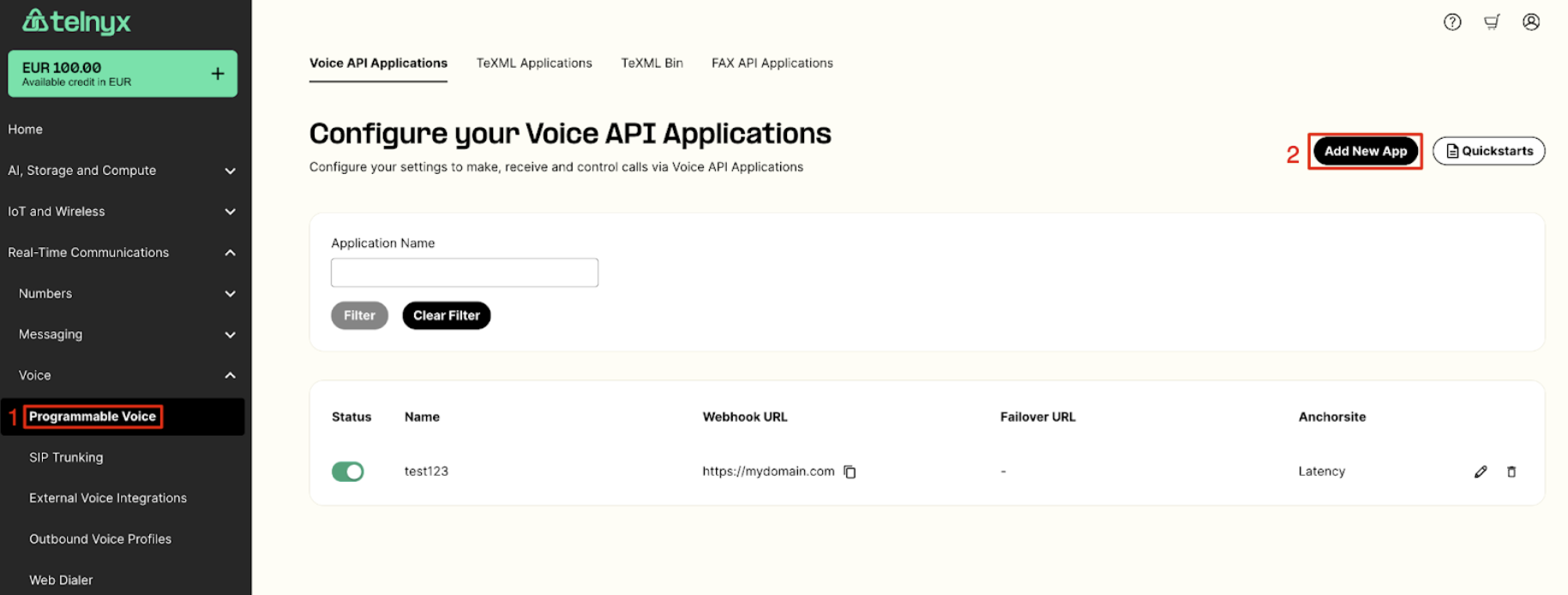Screen dimensions: 1568x595
Task: Click the Application Name input field
Action: click(464, 272)
